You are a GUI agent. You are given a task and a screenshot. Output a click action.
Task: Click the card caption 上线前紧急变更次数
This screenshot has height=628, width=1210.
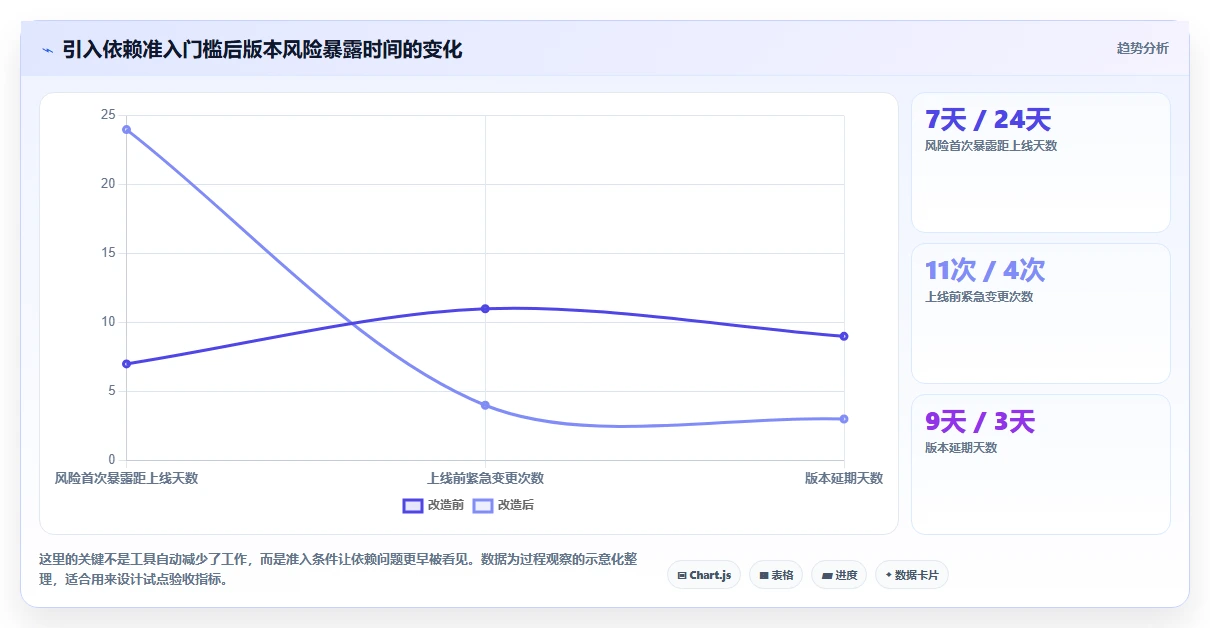[979, 297]
